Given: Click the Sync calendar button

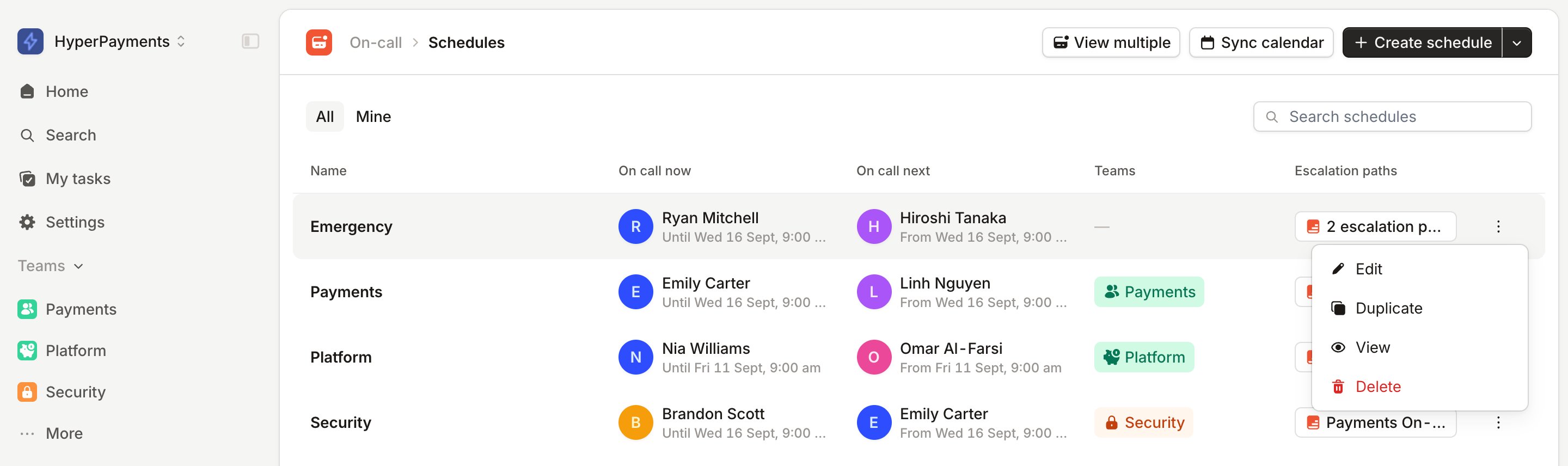Looking at the screenshot, I should 1261,42.
